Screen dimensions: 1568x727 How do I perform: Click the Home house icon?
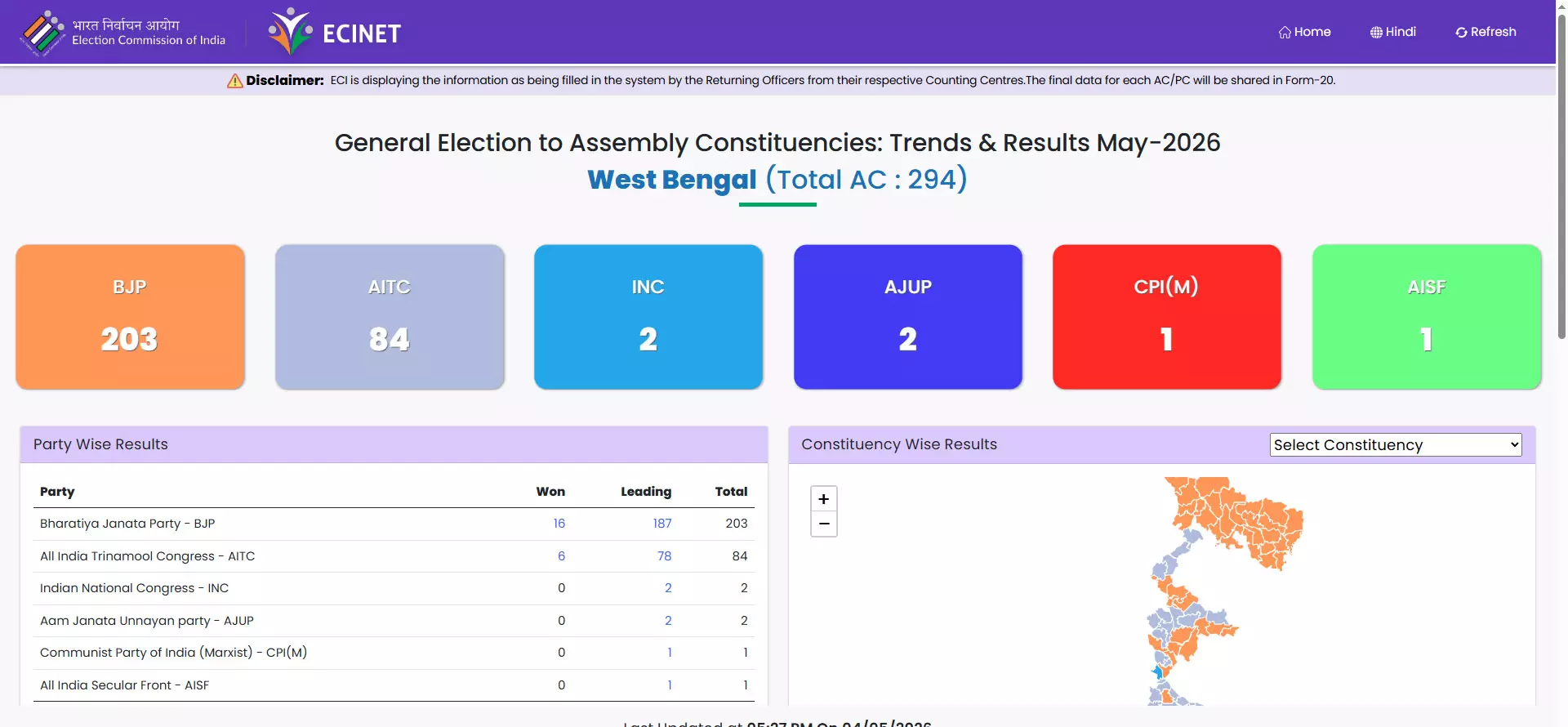(1285, 32)
